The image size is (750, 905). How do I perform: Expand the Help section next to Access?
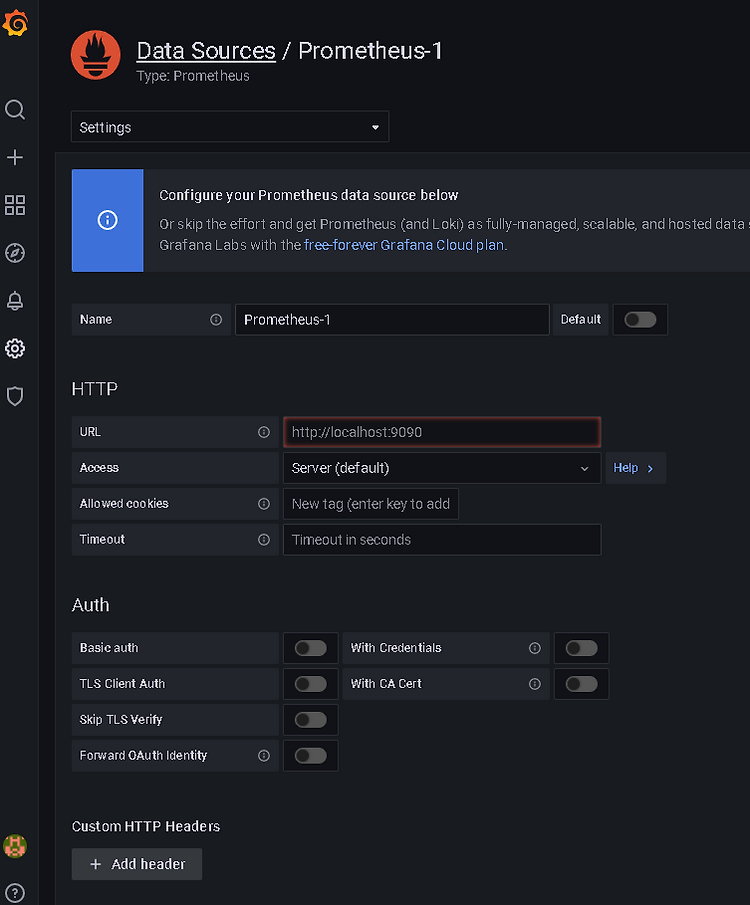(x=635, y=468)
